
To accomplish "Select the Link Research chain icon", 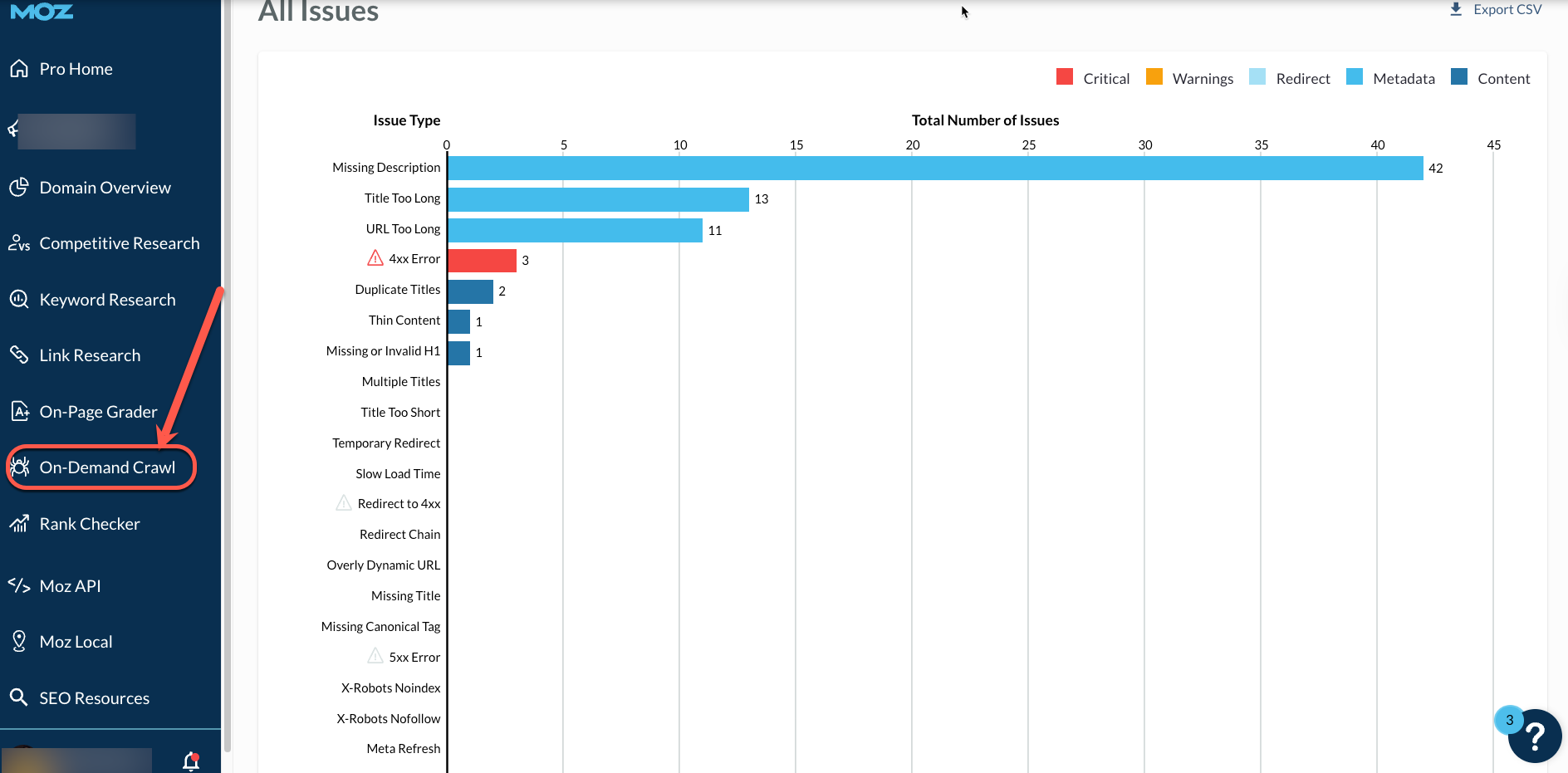I will click(19, 355).
